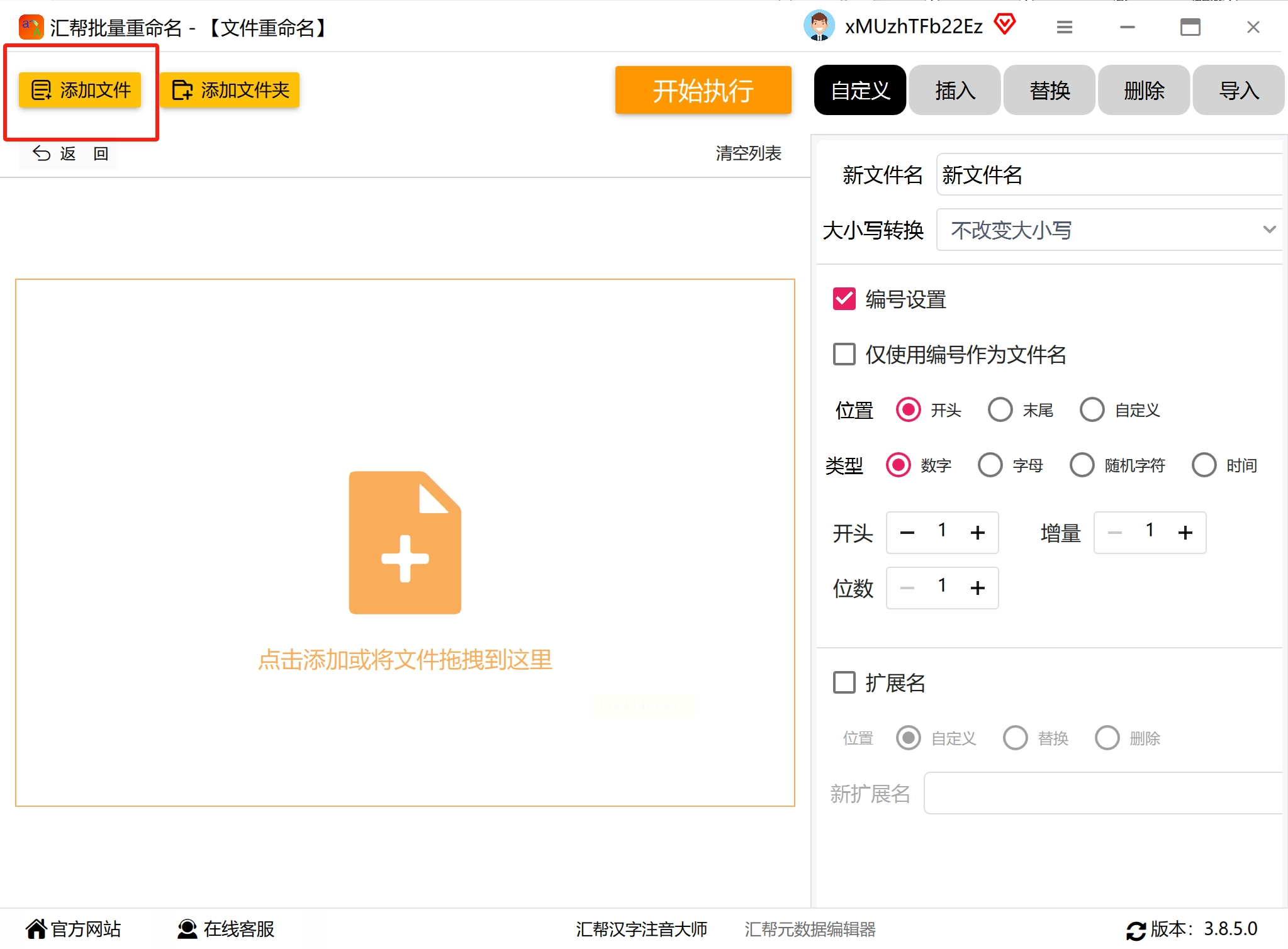Switch to the 替换 tab
The image size is (1288, 949).
click(x=1049, y=91)
